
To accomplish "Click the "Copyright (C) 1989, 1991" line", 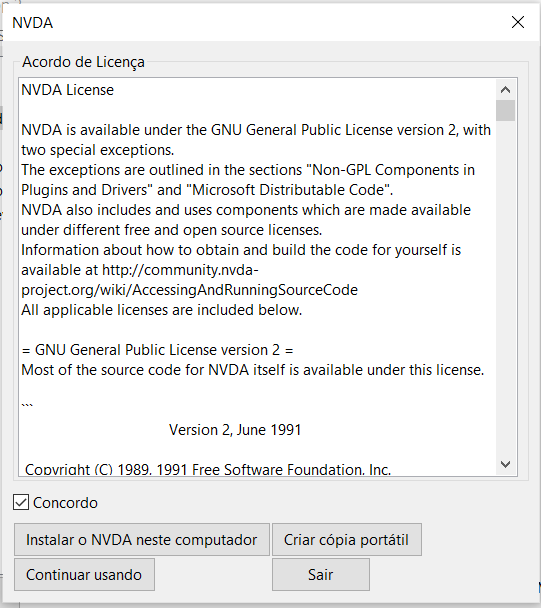I will pyautogui.click(x=208, y=469).
